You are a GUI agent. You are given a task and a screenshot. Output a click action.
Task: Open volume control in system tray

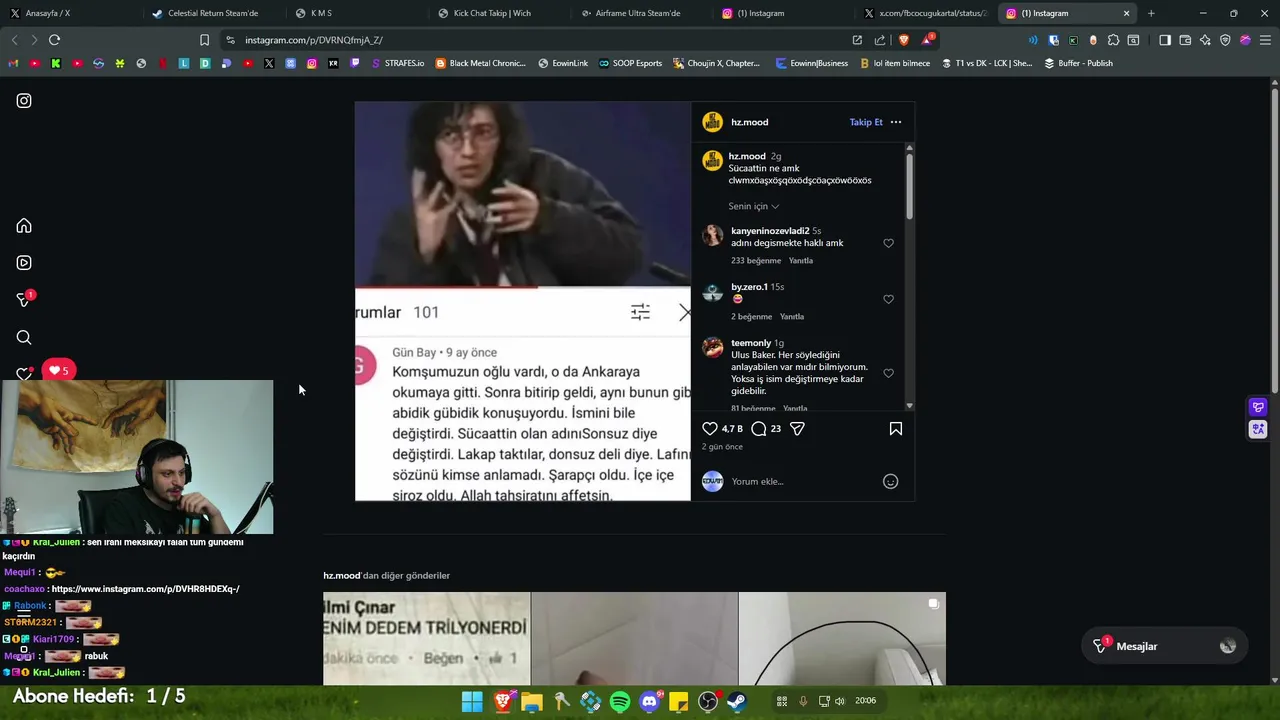840,701
